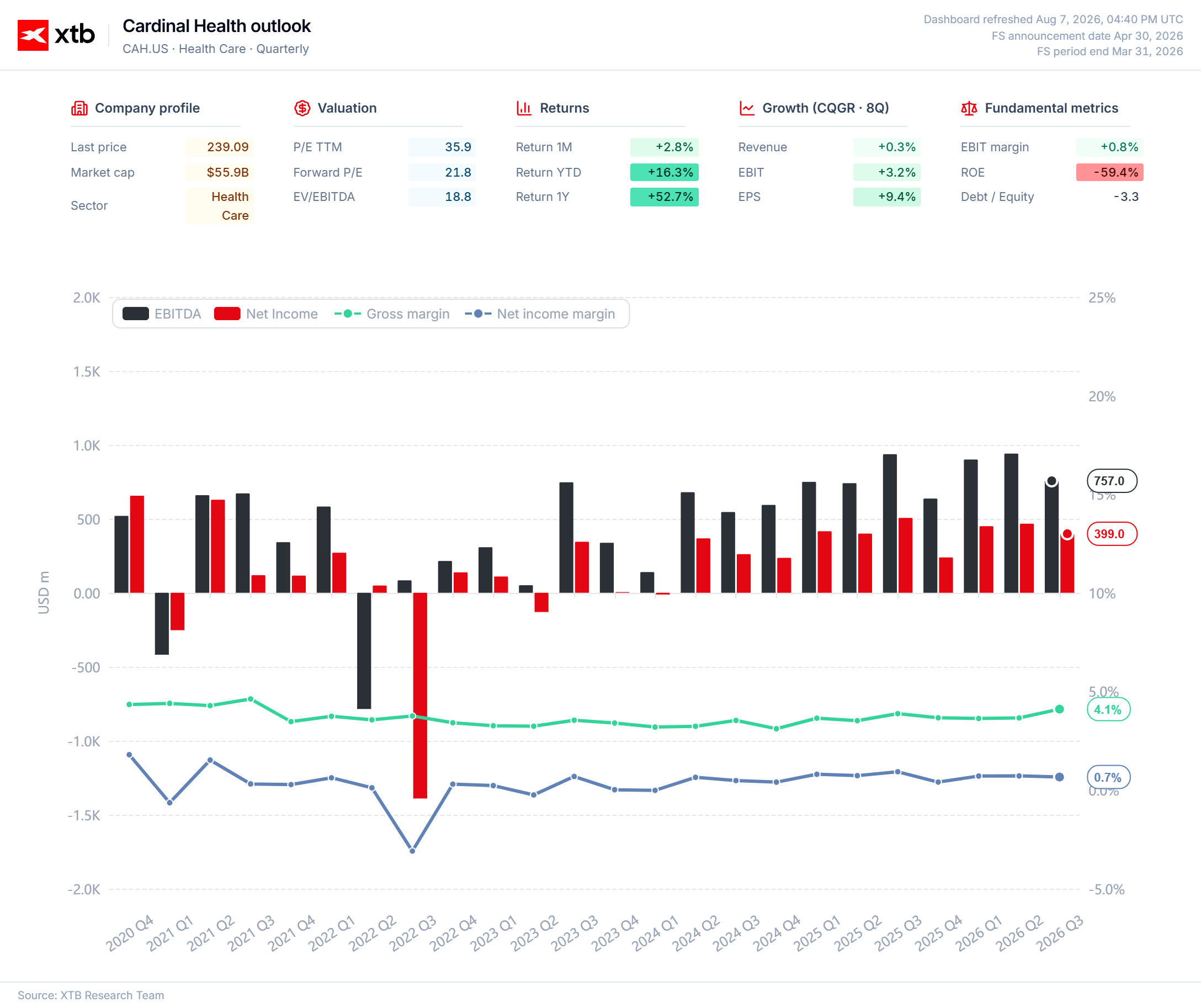
Task: Click the 2026 Q3 Net Income bar end marker
Action: (1067, 534)
